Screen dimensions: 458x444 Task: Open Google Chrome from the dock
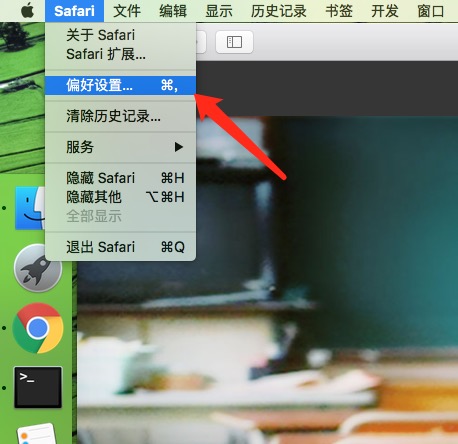point(38,328)
